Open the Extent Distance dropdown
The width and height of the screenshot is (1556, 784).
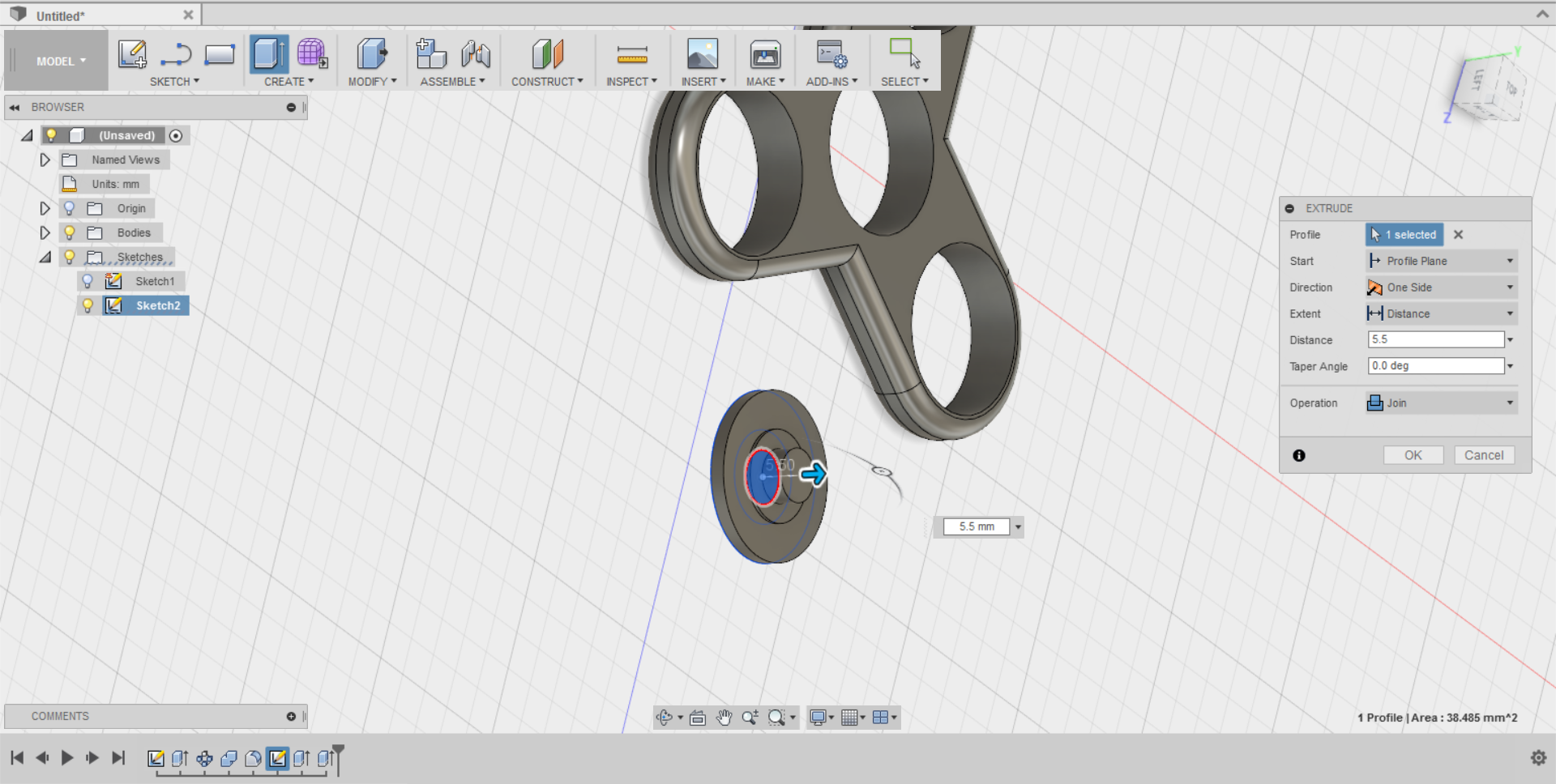(x=1441, y=313)
